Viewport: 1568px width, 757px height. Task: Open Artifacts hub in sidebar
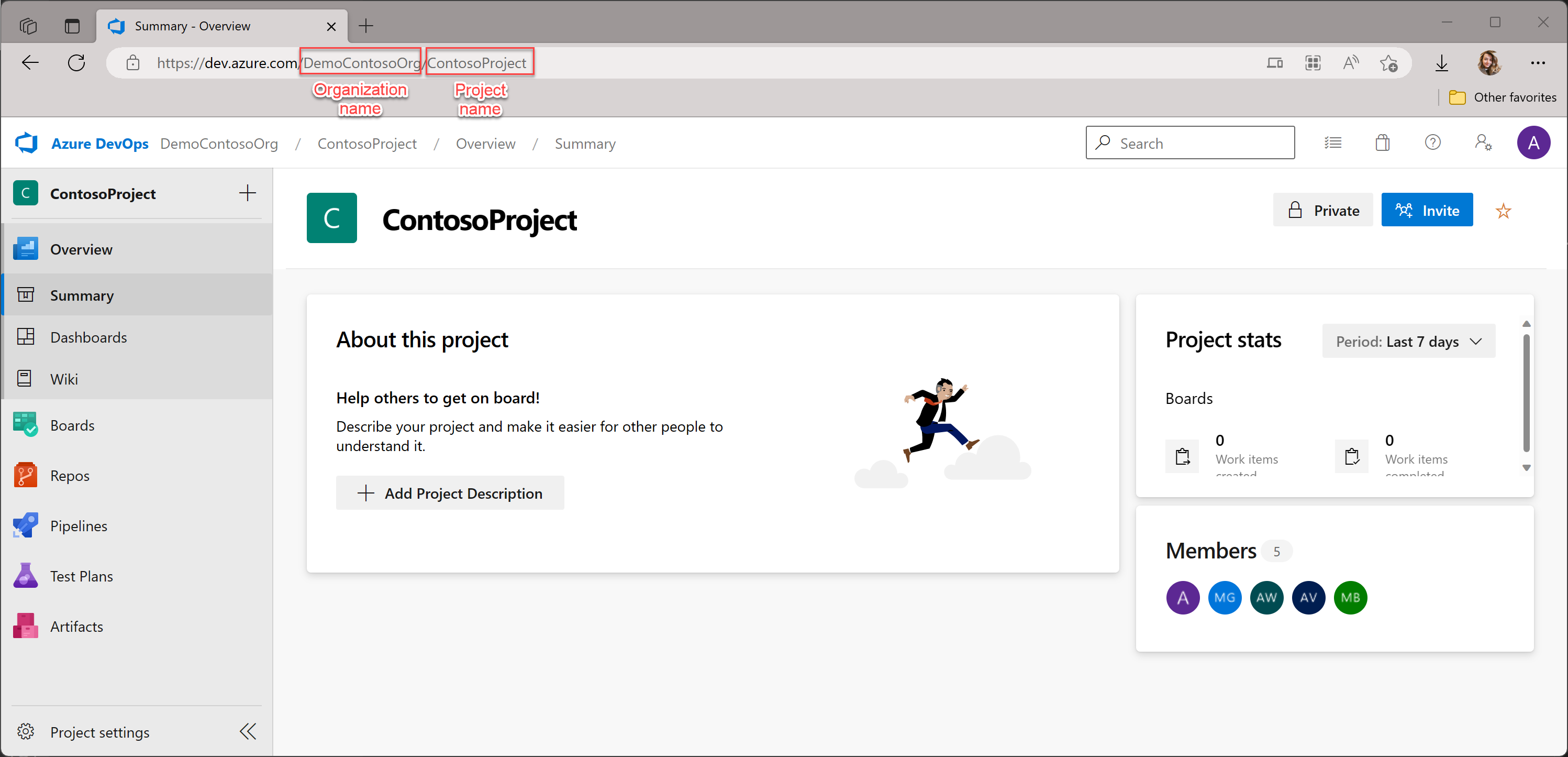coord(76,626)
